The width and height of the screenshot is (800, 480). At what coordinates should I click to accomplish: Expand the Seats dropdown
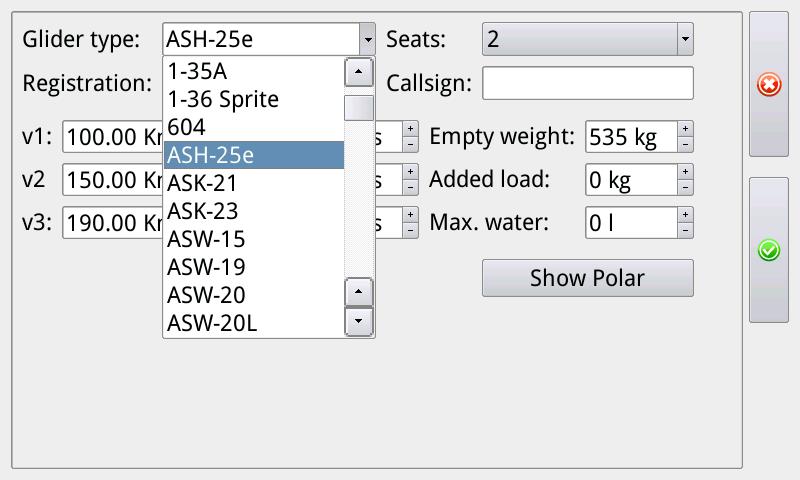(x=684, y=40)
